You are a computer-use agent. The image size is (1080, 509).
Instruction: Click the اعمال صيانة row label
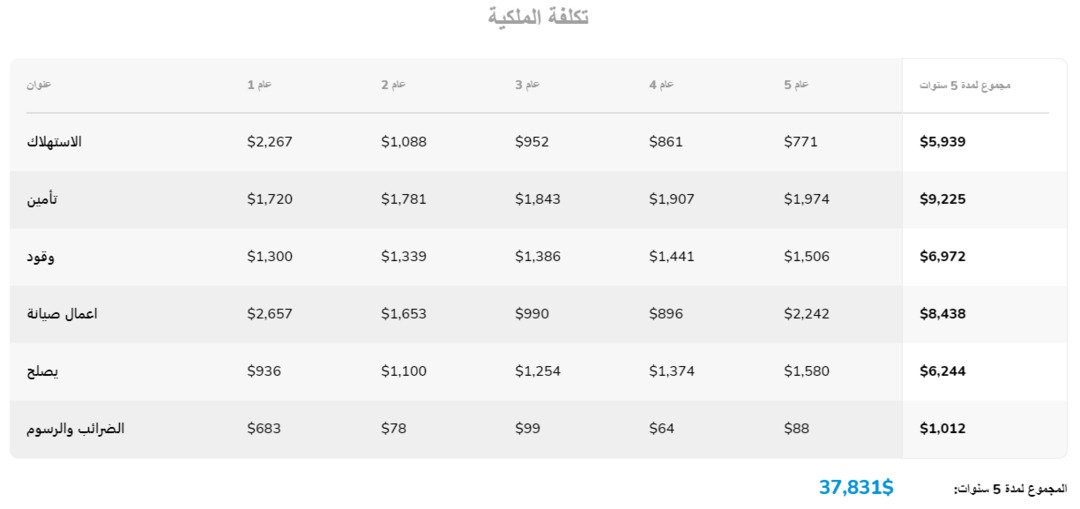[62, 314]
